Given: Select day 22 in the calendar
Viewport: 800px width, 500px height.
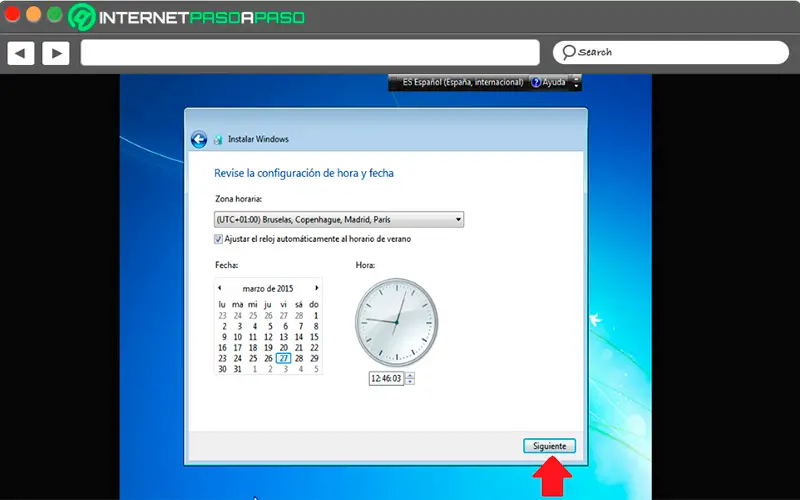Looking at the screenshot, I should (x=314, y=348).
